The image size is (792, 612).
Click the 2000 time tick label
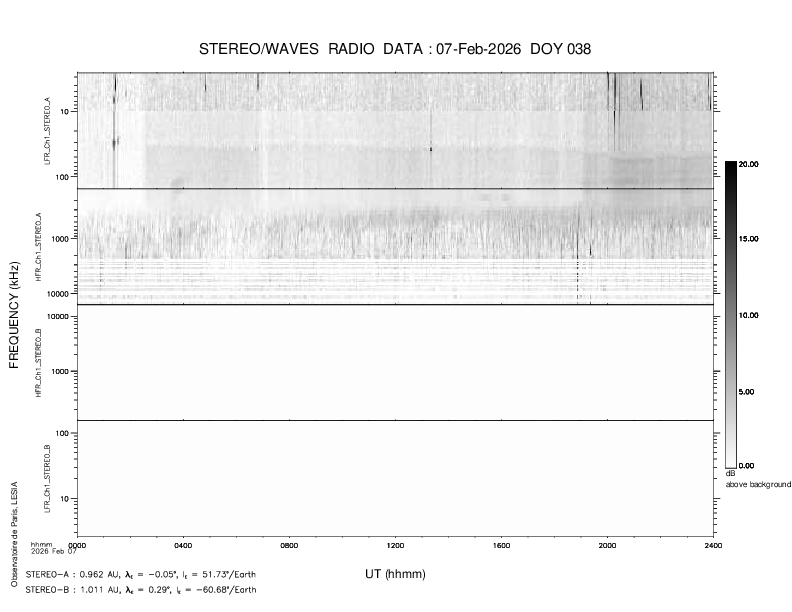point(607,545)
